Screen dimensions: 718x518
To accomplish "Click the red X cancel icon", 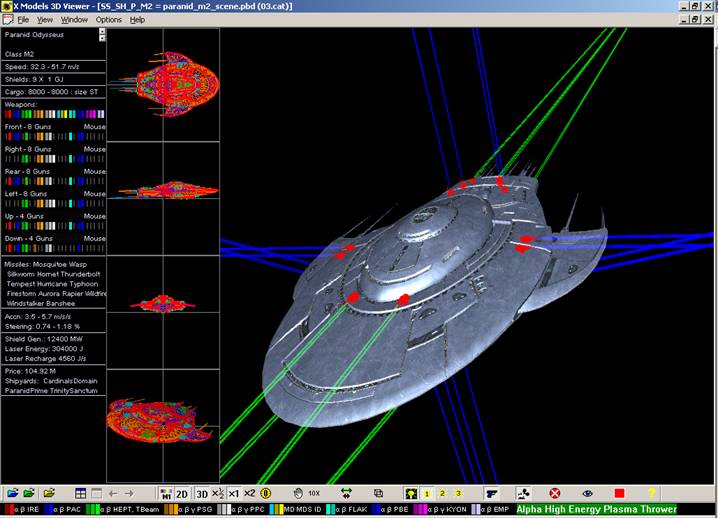I will pyautogui.click(x=555, y=493).
